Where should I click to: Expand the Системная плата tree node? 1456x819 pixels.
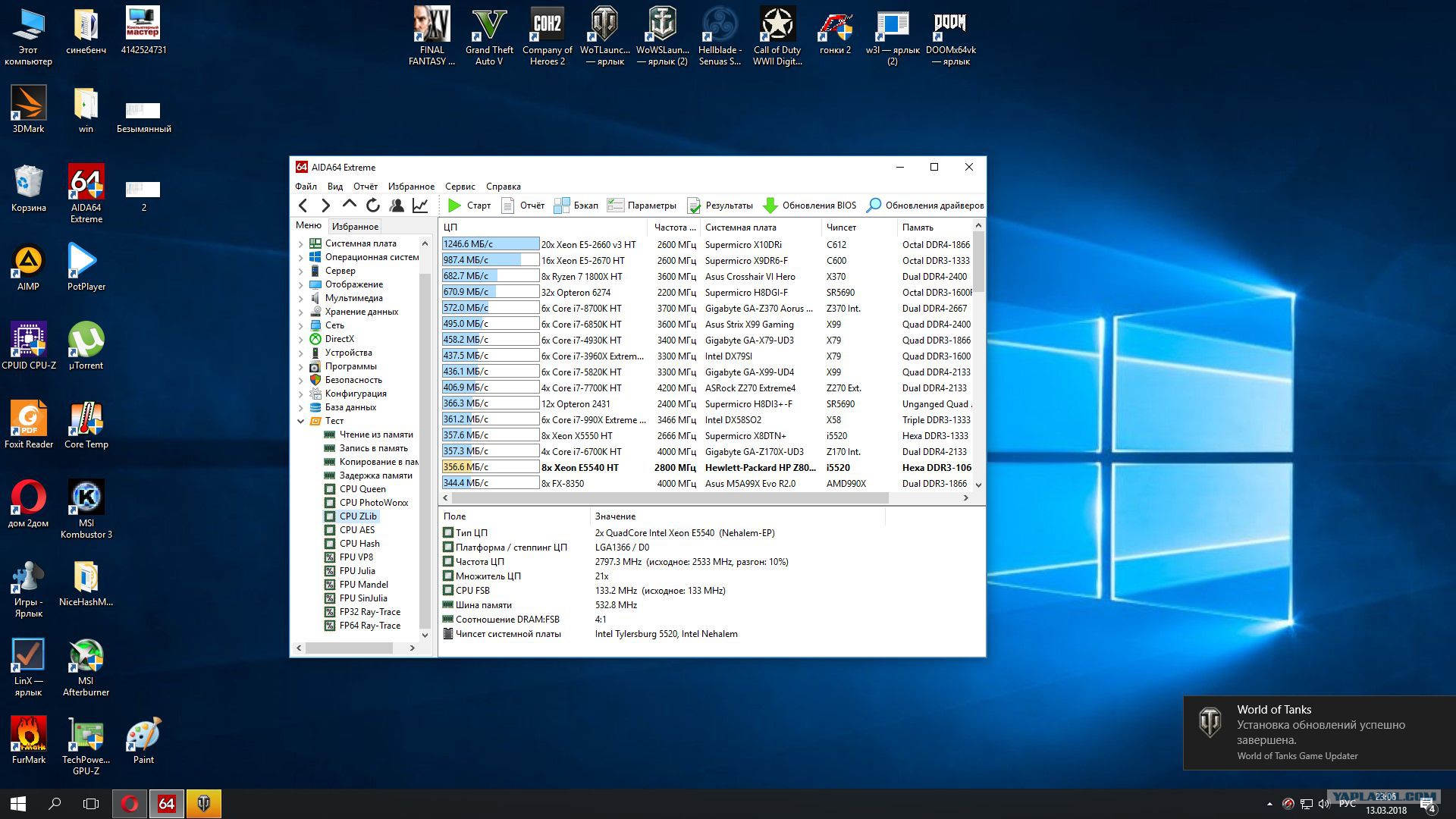tap(300, 244)
